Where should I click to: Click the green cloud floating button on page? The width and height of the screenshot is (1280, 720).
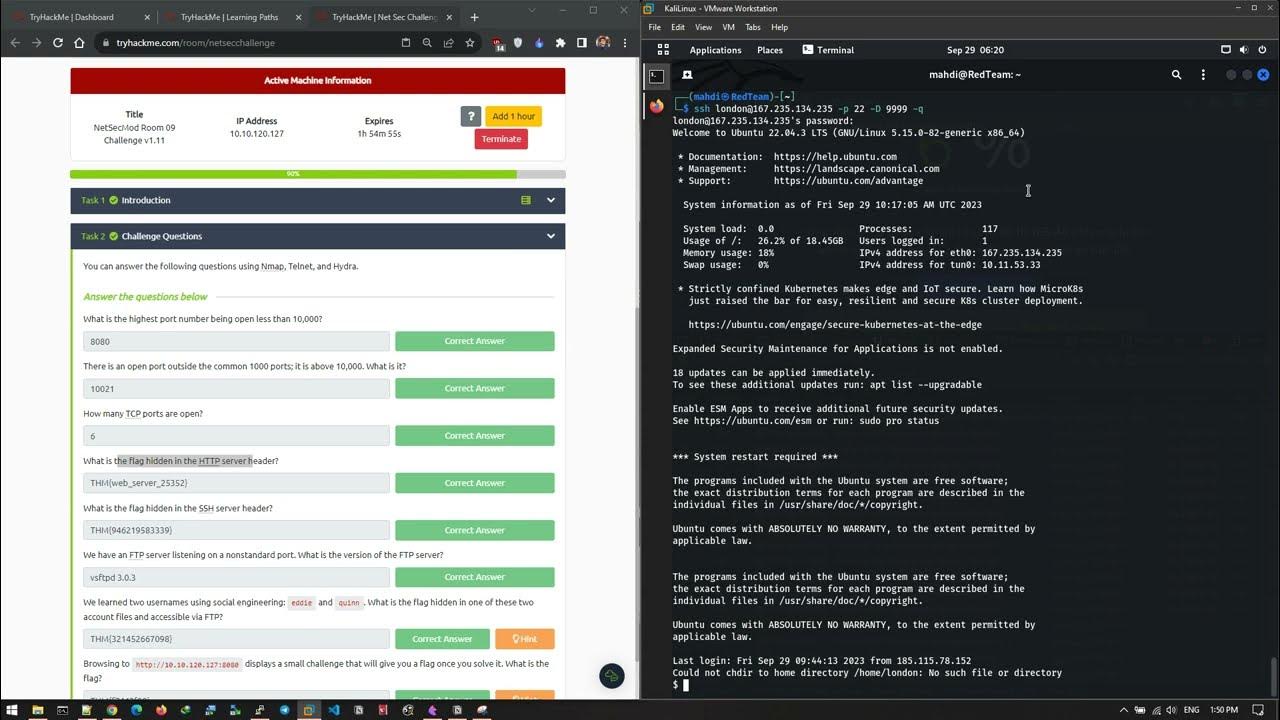click(x=611, y=677)
